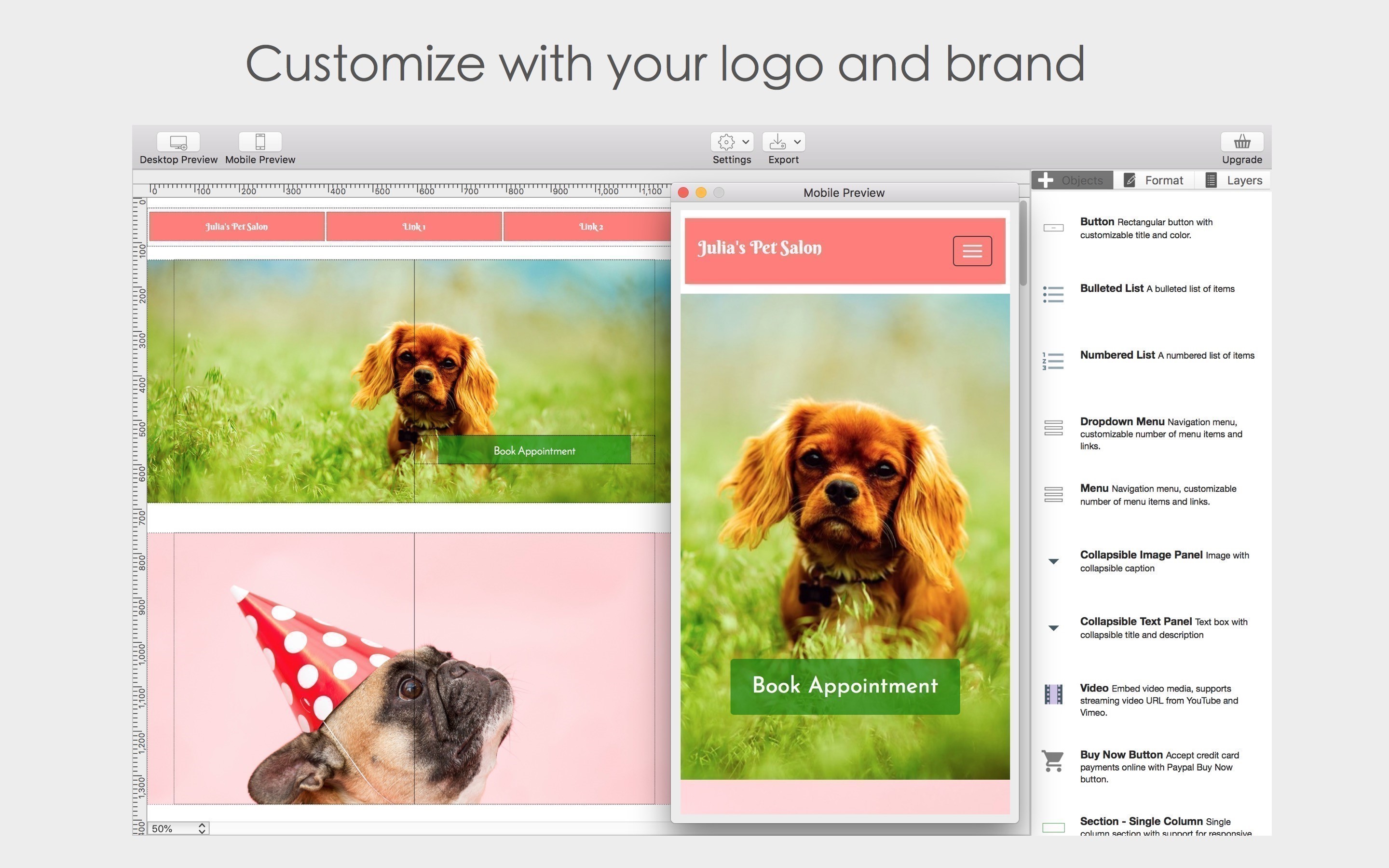This screenshot has height=868, width=1389.
Task: Open the Settings dropdown chevron
Action: coord(746,142)
